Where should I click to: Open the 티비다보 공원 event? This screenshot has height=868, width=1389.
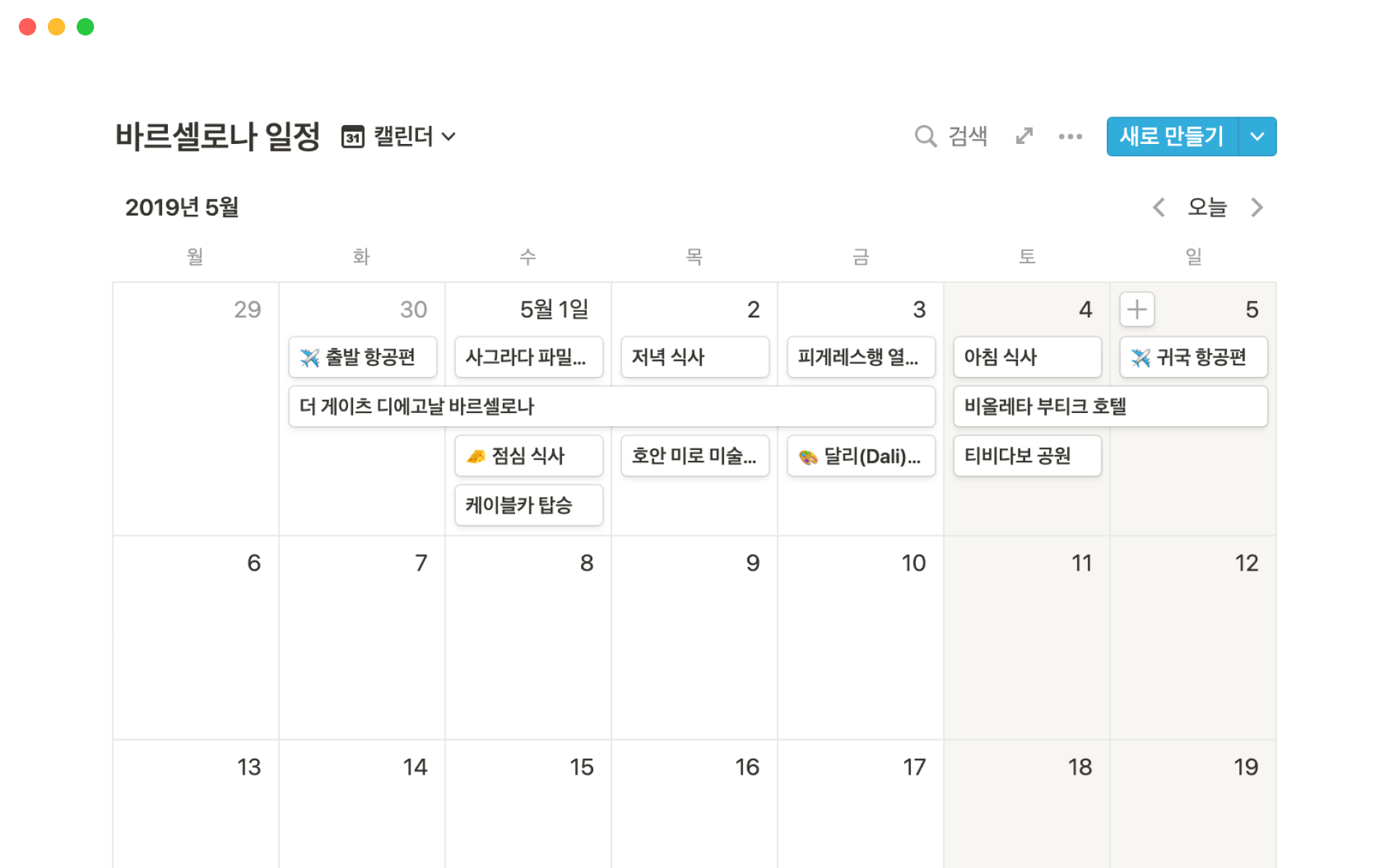pyautogui.click(x=1027, y=456)
